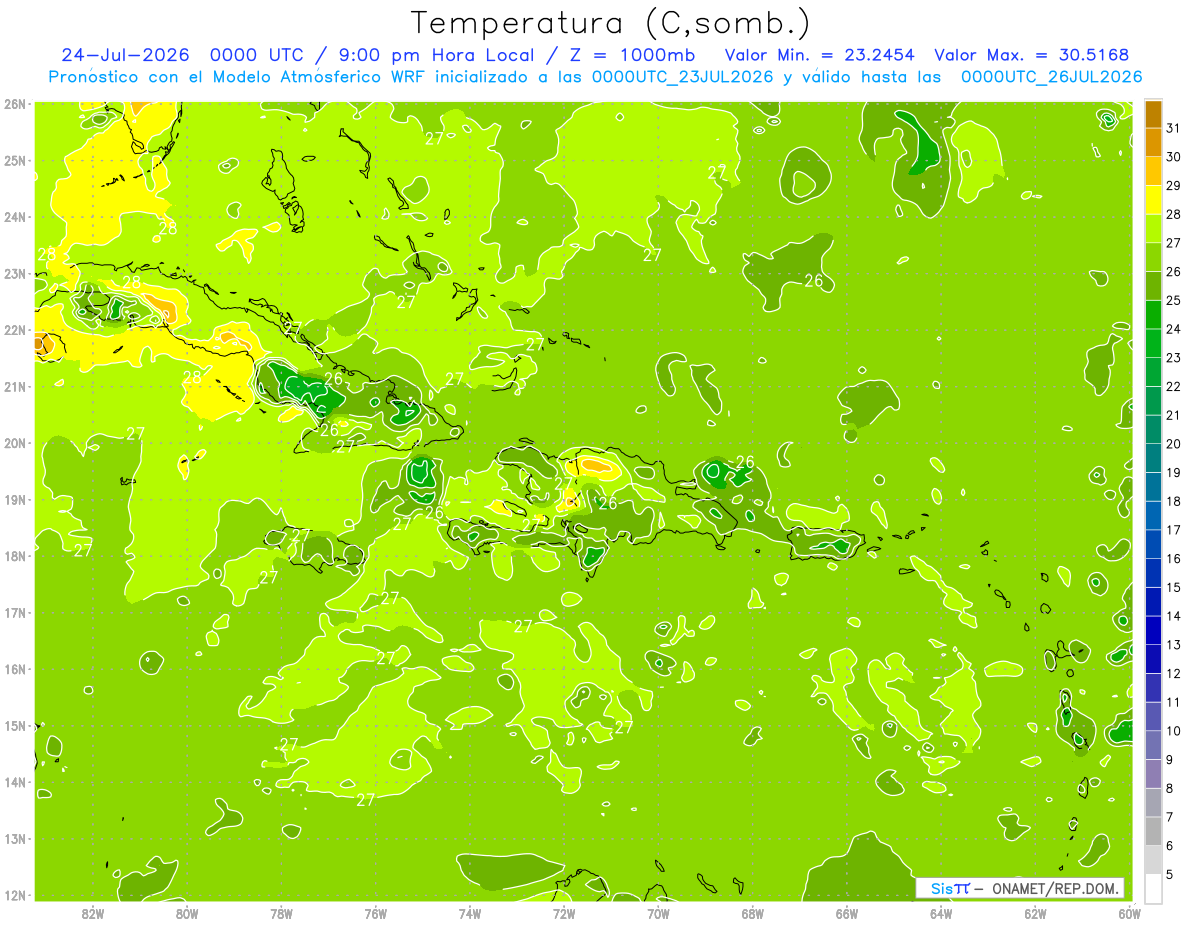Pick the lime legend swatch between 27 and 28
Viewport: 1200px width, 927px height.
click(1153, 227)
